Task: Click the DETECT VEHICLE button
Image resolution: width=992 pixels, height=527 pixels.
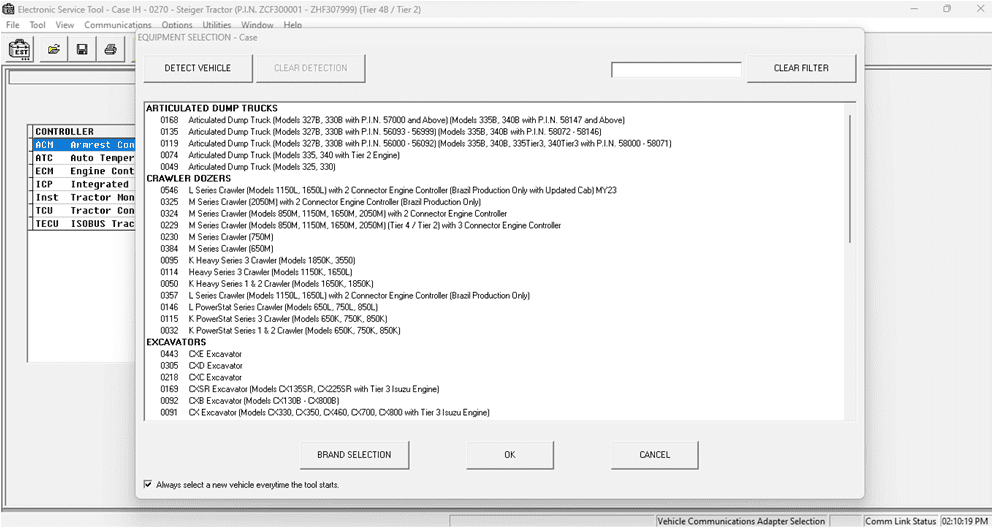Action: point(198,68)
